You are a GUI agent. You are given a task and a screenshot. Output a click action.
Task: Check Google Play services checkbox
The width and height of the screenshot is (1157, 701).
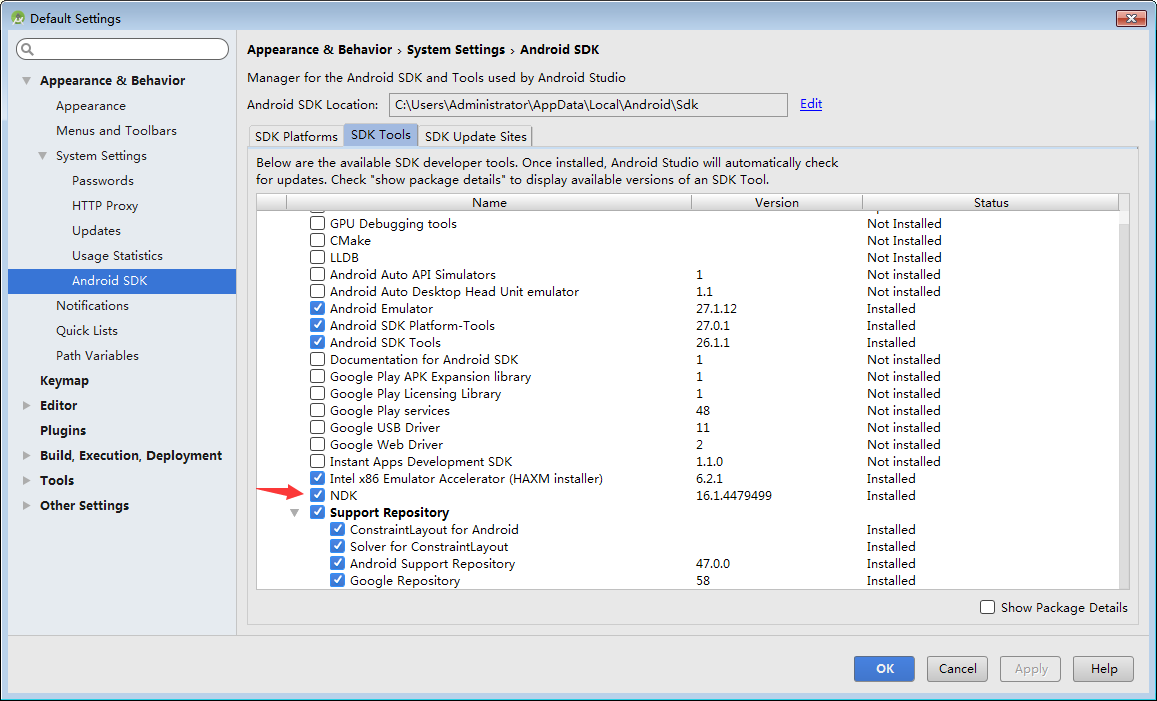click(317, 410)
